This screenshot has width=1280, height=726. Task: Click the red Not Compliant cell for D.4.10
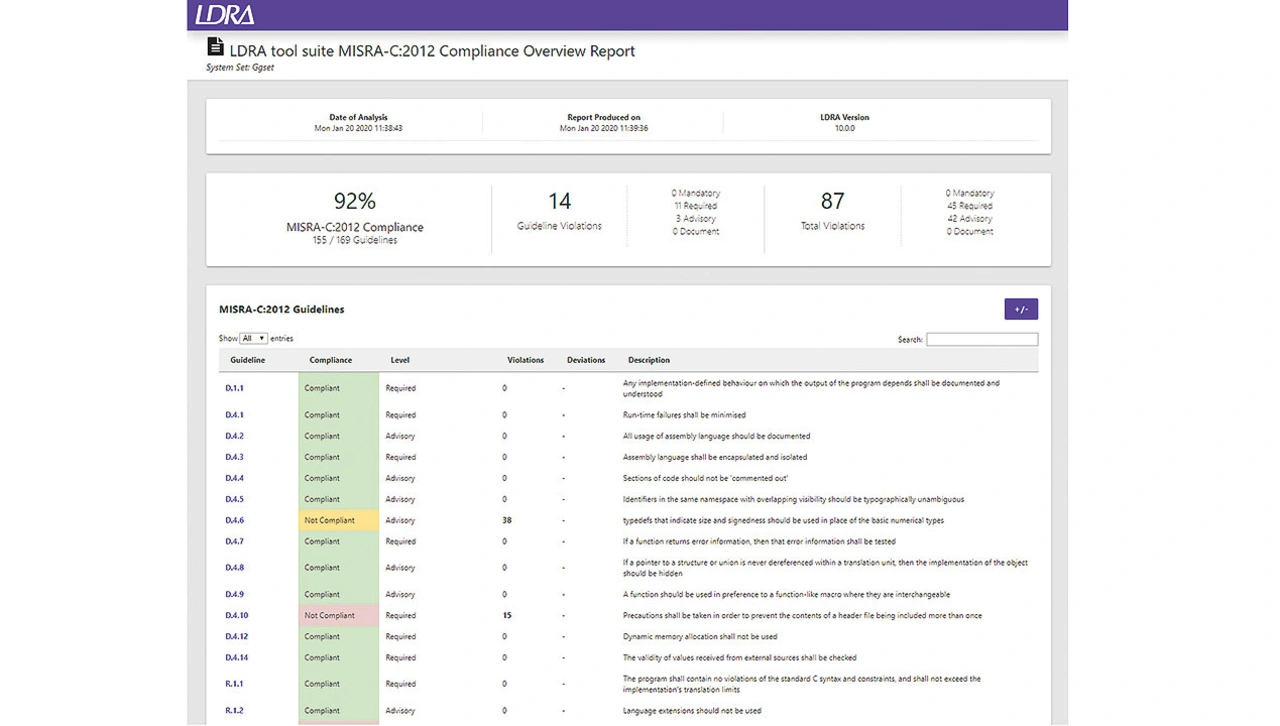tap(338, 615)
